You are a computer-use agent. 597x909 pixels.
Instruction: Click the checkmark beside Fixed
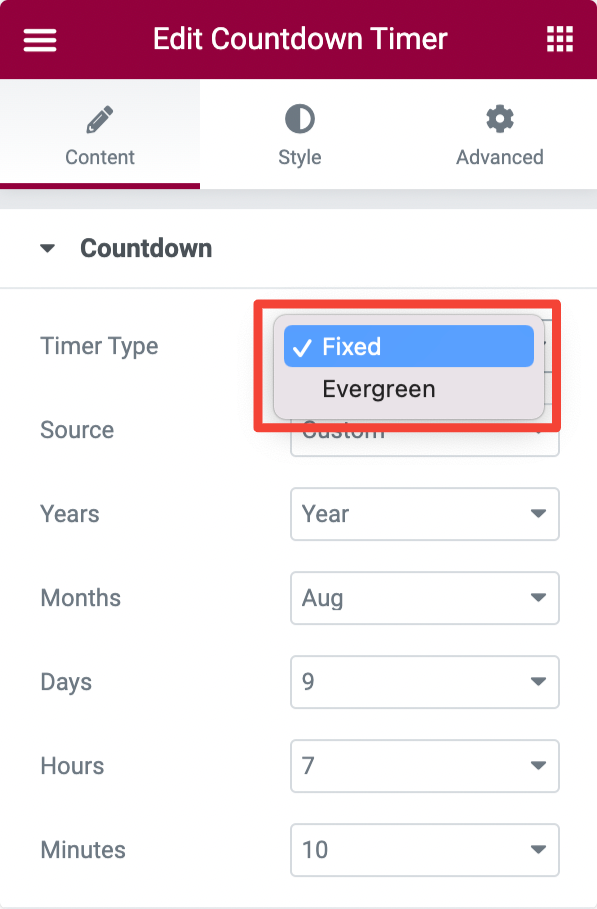click(303, 347)
